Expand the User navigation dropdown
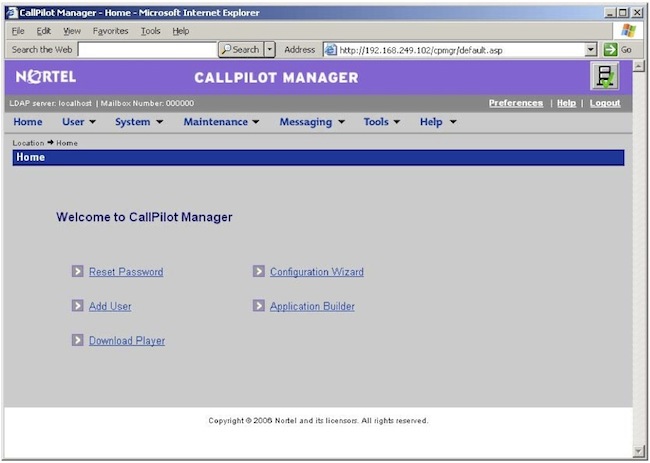650x463 pixels. (79, 122)
